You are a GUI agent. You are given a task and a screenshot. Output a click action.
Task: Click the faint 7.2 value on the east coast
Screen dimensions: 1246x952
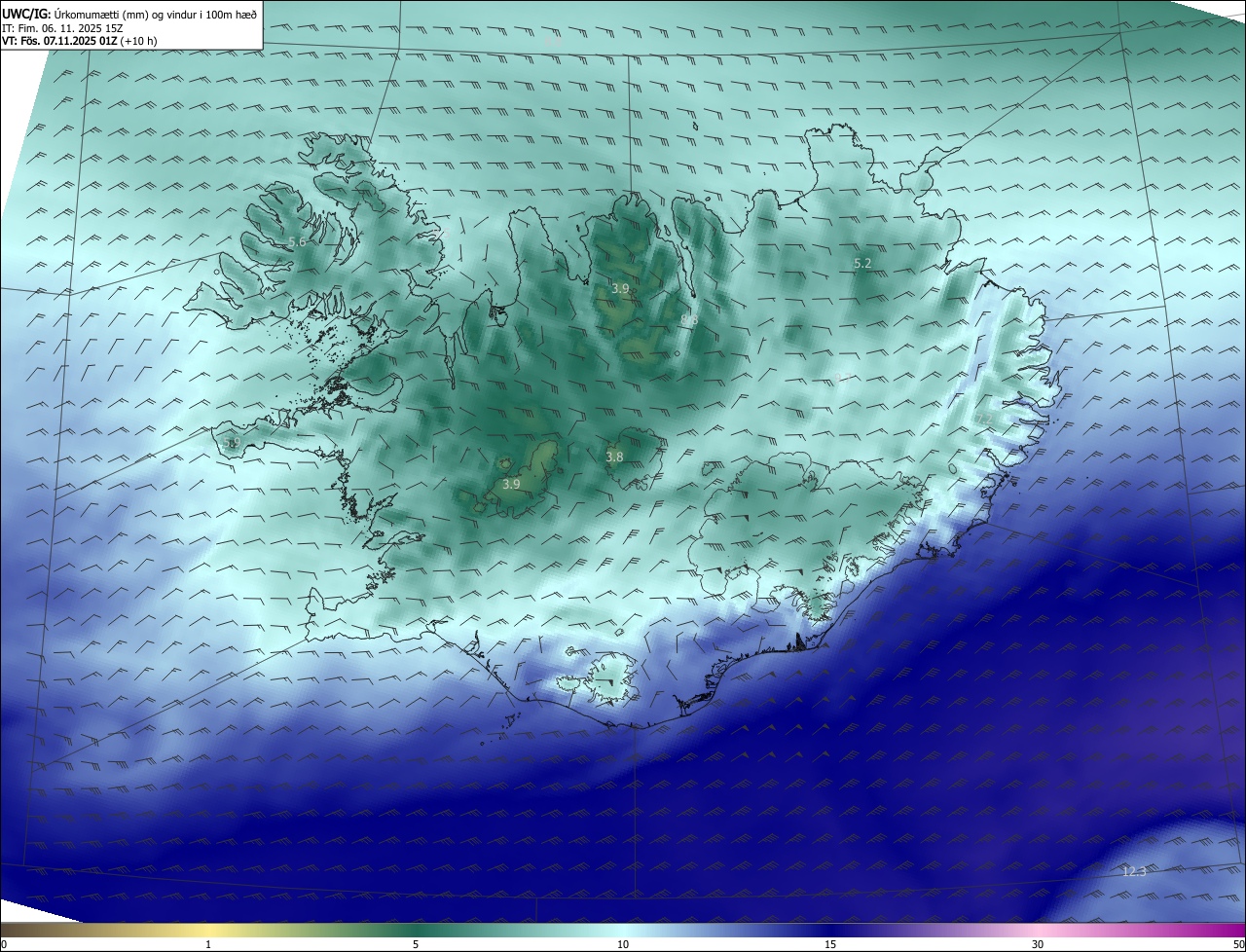pyautogui.click(x=985, y=420)
